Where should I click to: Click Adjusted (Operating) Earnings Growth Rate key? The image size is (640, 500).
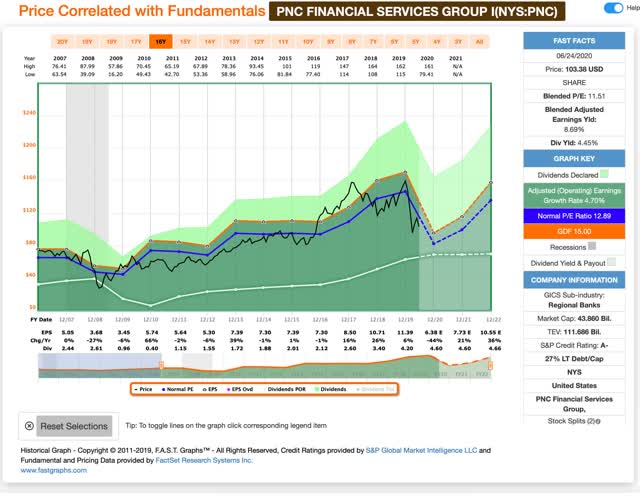(x=574, y=196)
